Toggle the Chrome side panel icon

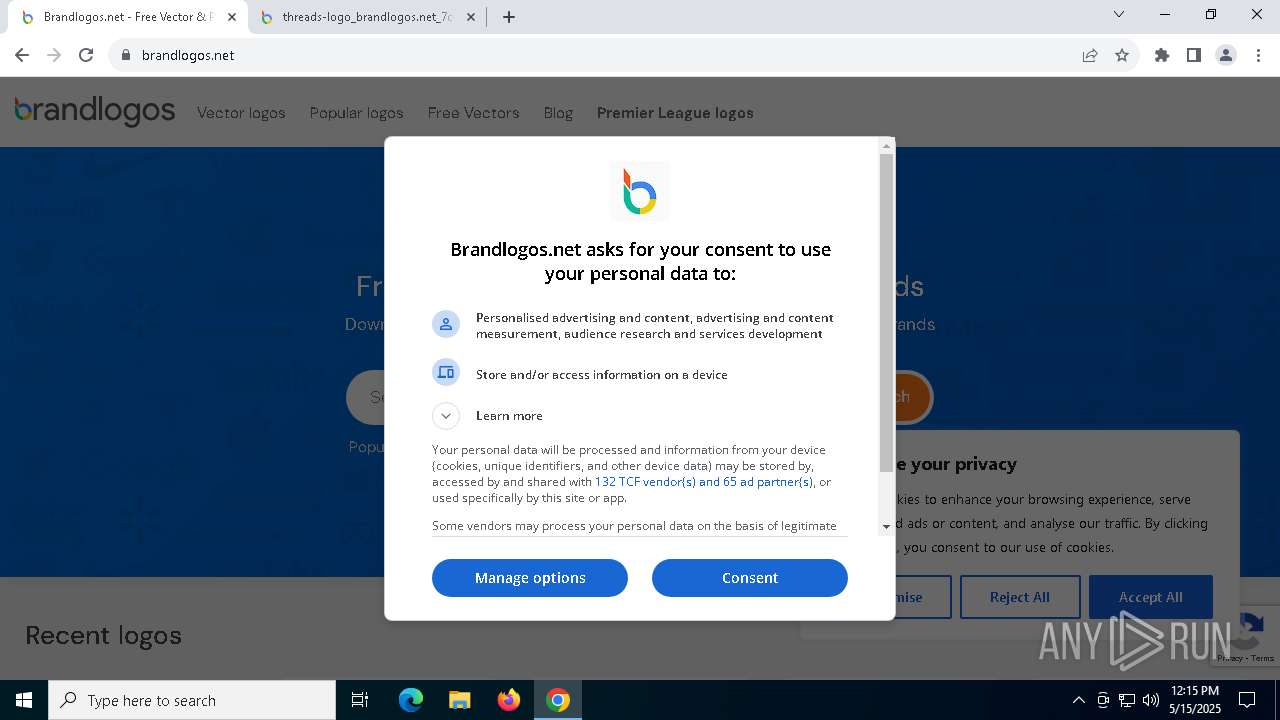click(1194, 55)
